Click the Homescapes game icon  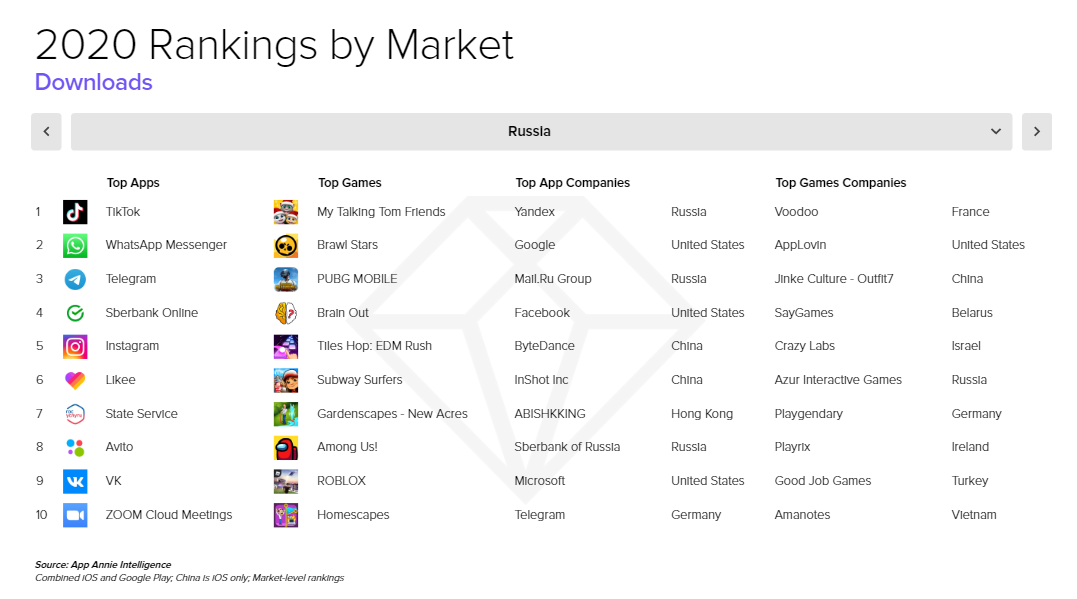288,514
